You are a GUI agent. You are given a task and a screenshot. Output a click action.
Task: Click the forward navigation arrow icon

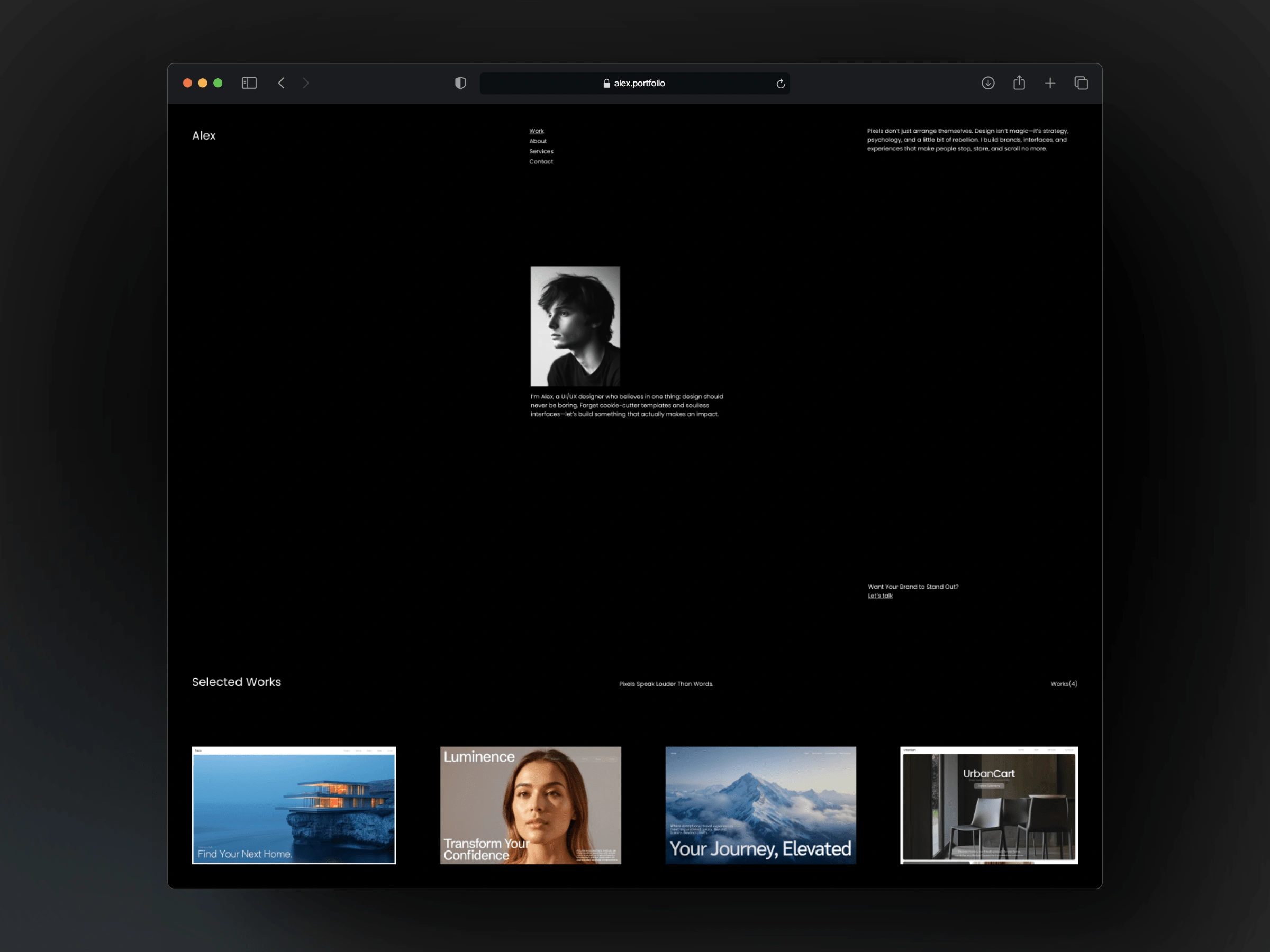(x=306, y=83)
